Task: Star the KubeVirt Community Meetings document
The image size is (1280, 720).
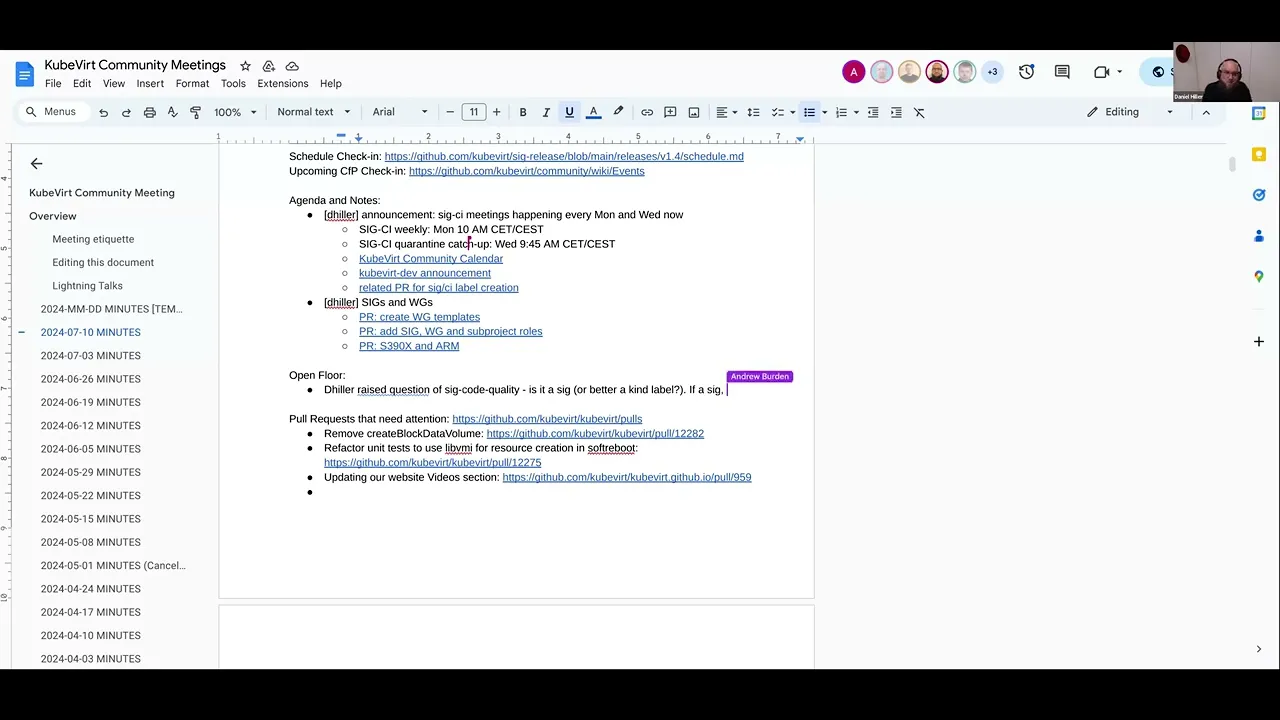Action: click(245, 66)
